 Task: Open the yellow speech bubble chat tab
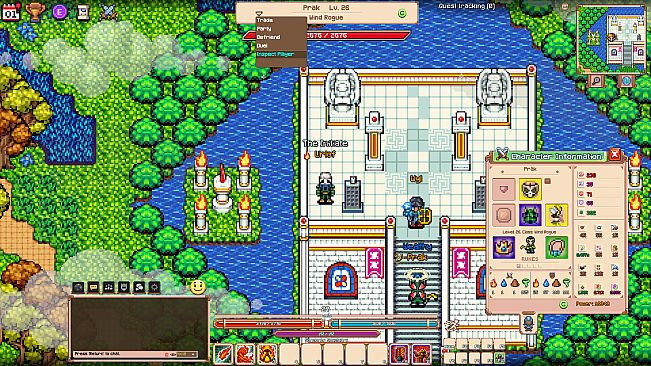(93, 287)
